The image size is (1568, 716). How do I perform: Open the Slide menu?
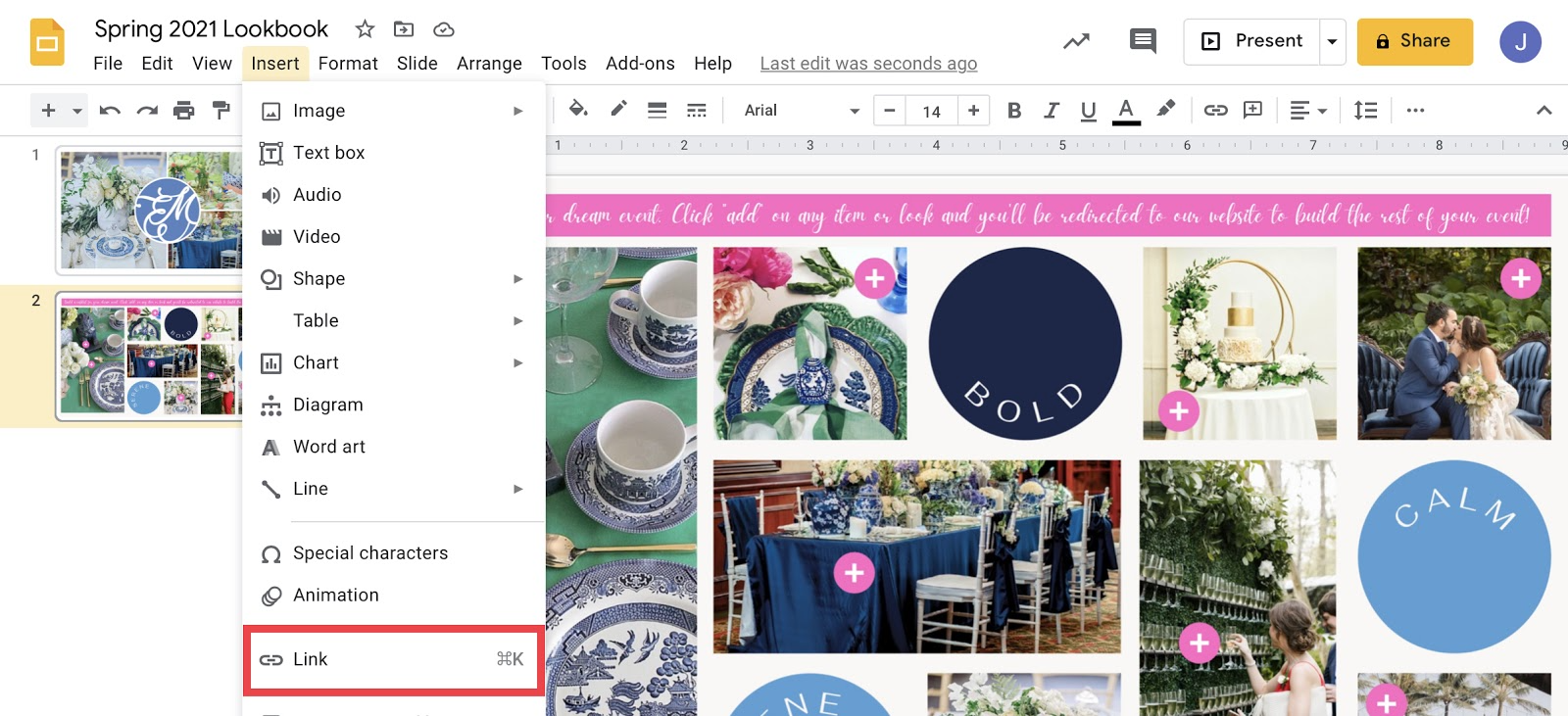(417, 64)
